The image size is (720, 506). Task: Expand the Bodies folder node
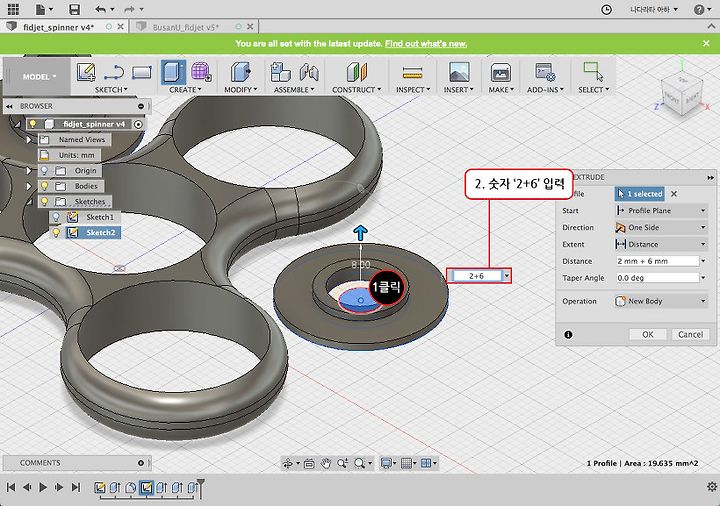point(29,186)
